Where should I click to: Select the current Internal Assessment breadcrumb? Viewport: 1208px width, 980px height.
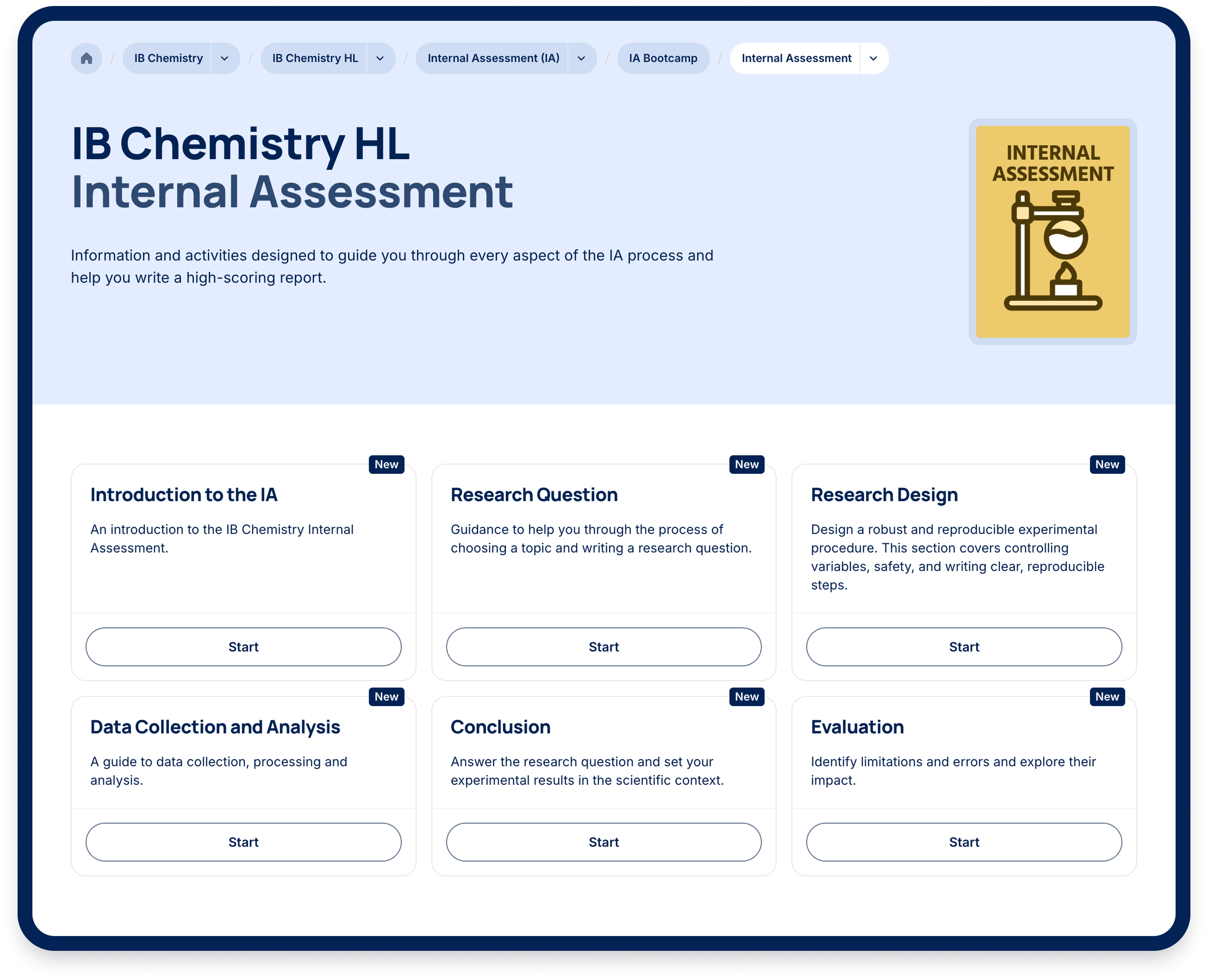pos(796,58)
